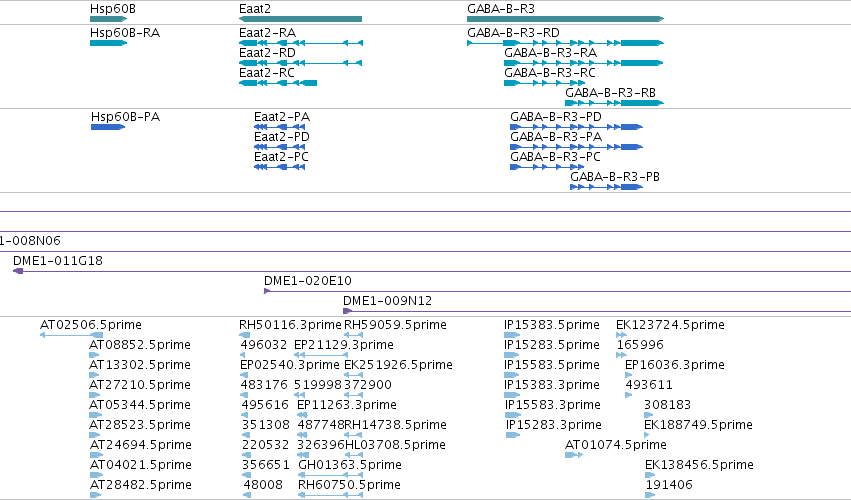Open the GH01363.5prime EST label
Screen dimensions: 851x500
[x=350, y=465]
